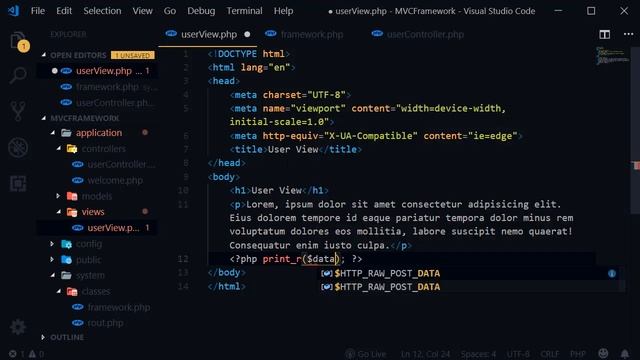Screen dimensions: 640x360
Task: Open the Explorer activity bar icon
Action: [18, 41]
